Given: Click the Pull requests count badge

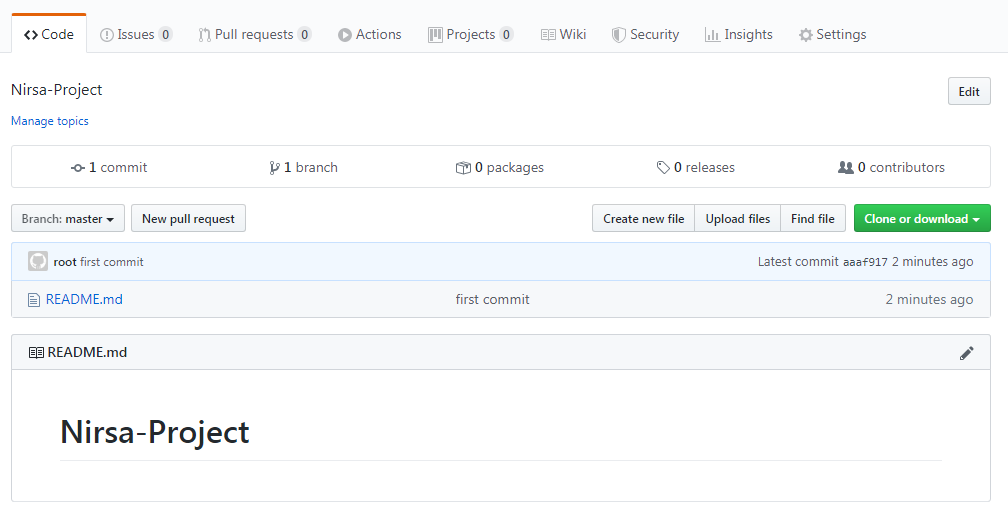Looking at the screenshot, I should 304,34.
